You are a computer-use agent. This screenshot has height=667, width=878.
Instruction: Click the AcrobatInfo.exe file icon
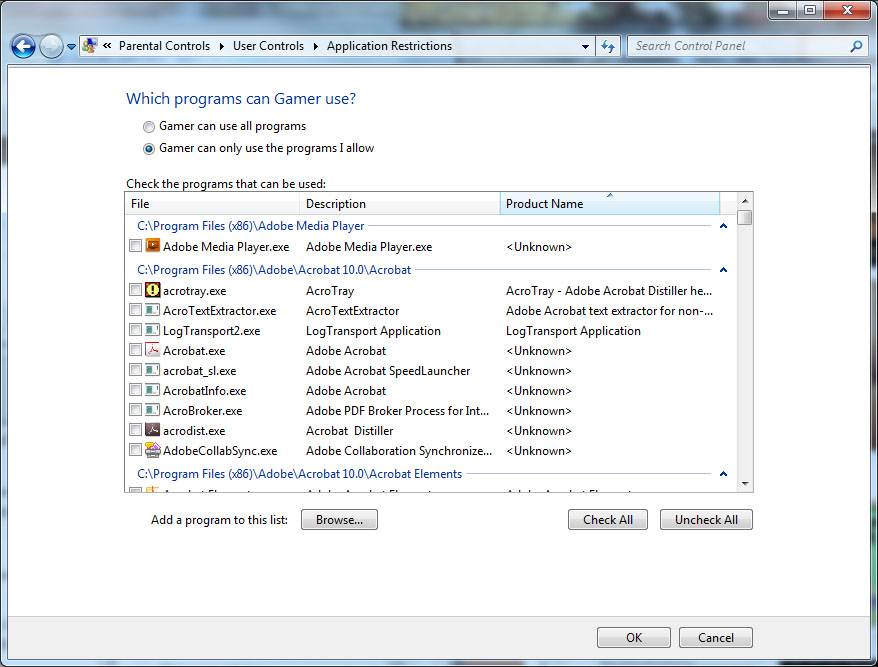(152, 390)
